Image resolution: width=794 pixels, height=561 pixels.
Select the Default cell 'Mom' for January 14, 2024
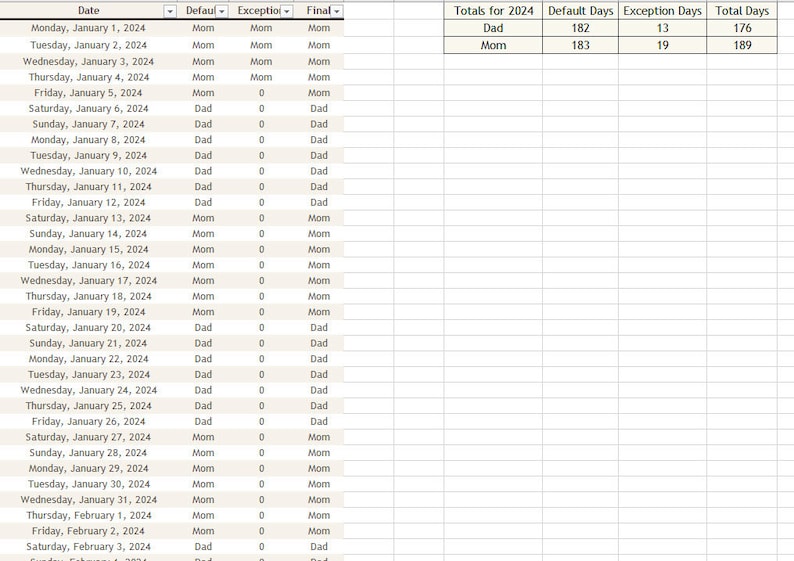click(x=203, y=233)
